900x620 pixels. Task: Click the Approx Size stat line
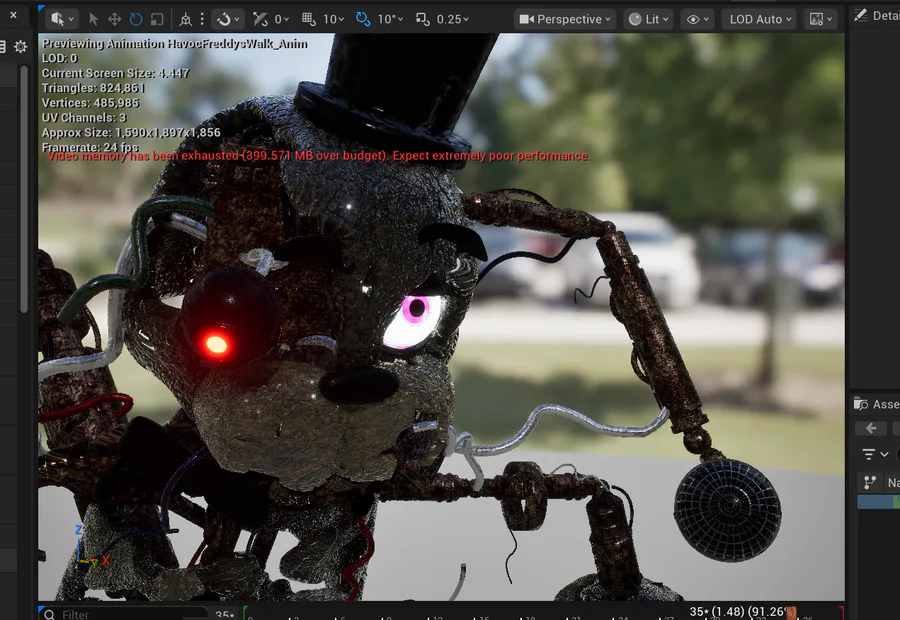point(131,133)
